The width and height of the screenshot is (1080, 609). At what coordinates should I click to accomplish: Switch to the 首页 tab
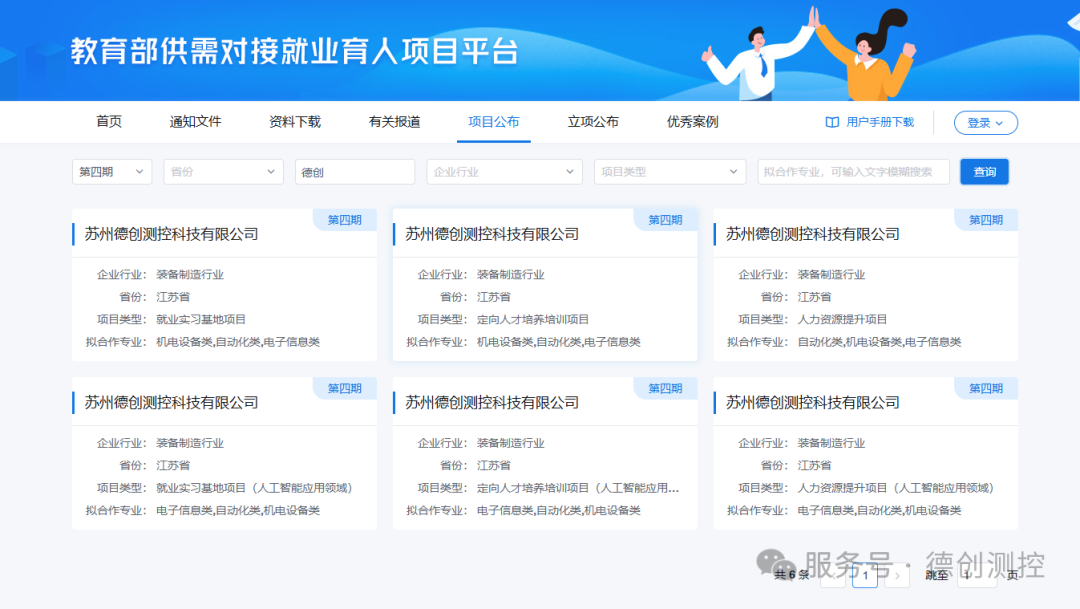[x=108, y=121]
